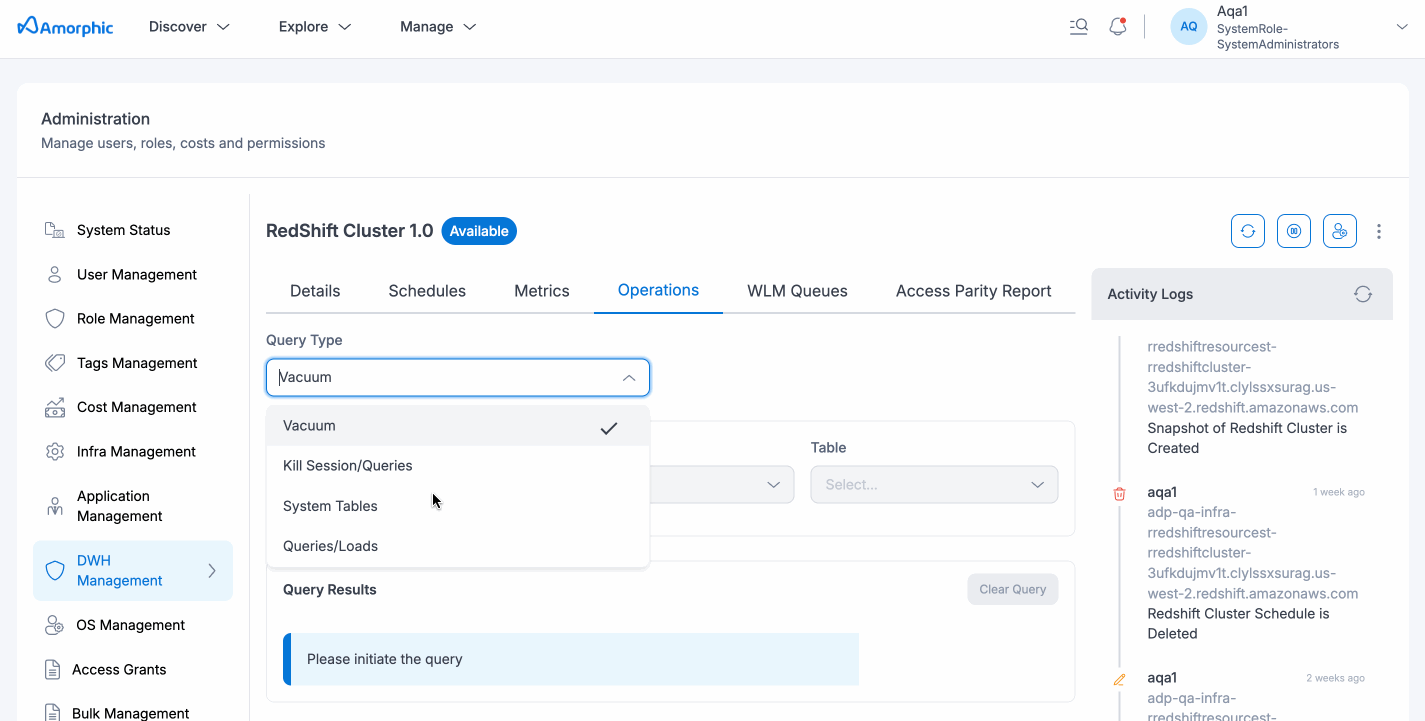Image resolution: width=1425 pixels, height=721 pixels.
Task: Switch to the Schedules tab
Action: (x=427, y=291)
